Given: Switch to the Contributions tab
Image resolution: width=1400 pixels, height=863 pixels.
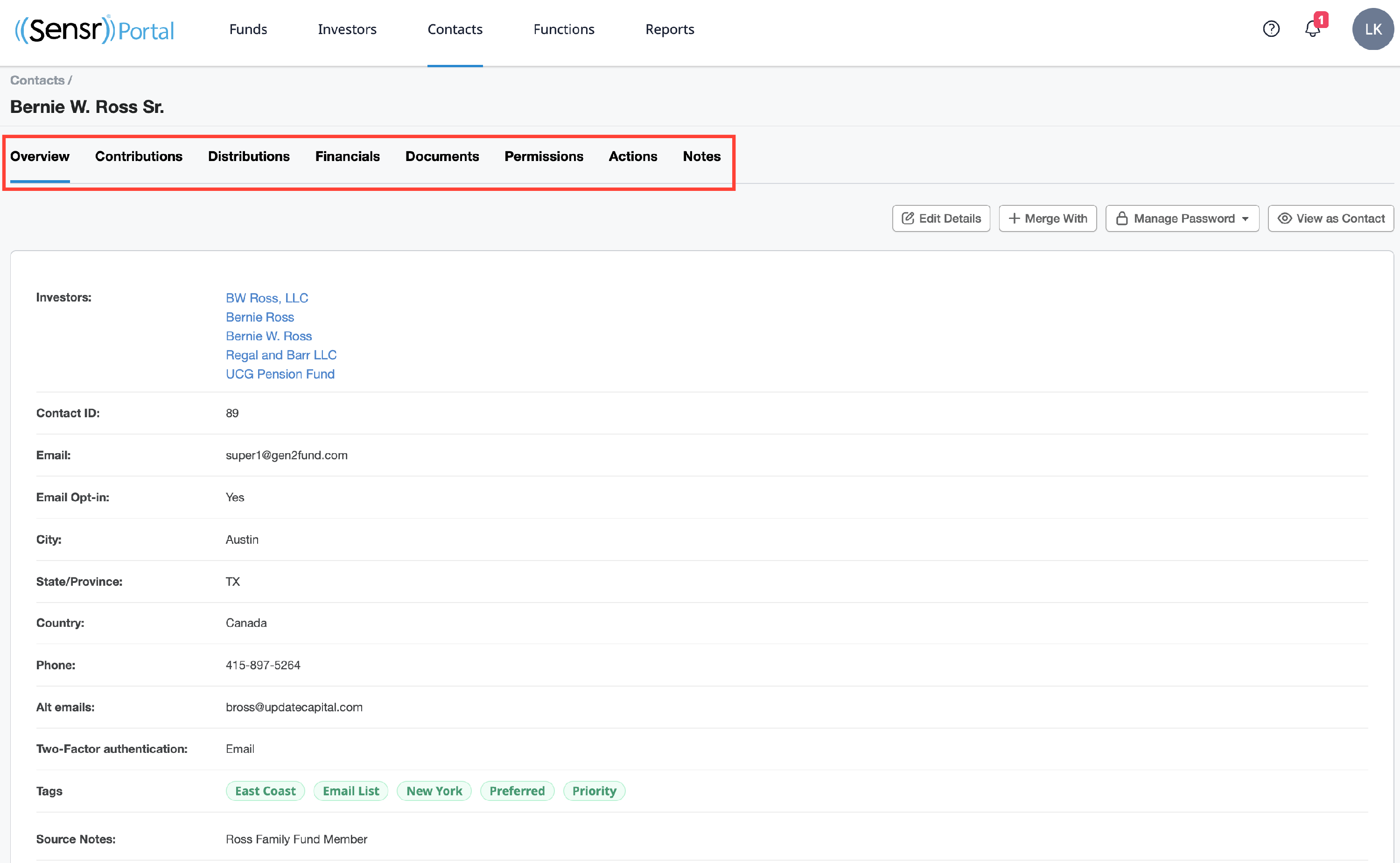Looking at the screenshot, I should point(139,156).
